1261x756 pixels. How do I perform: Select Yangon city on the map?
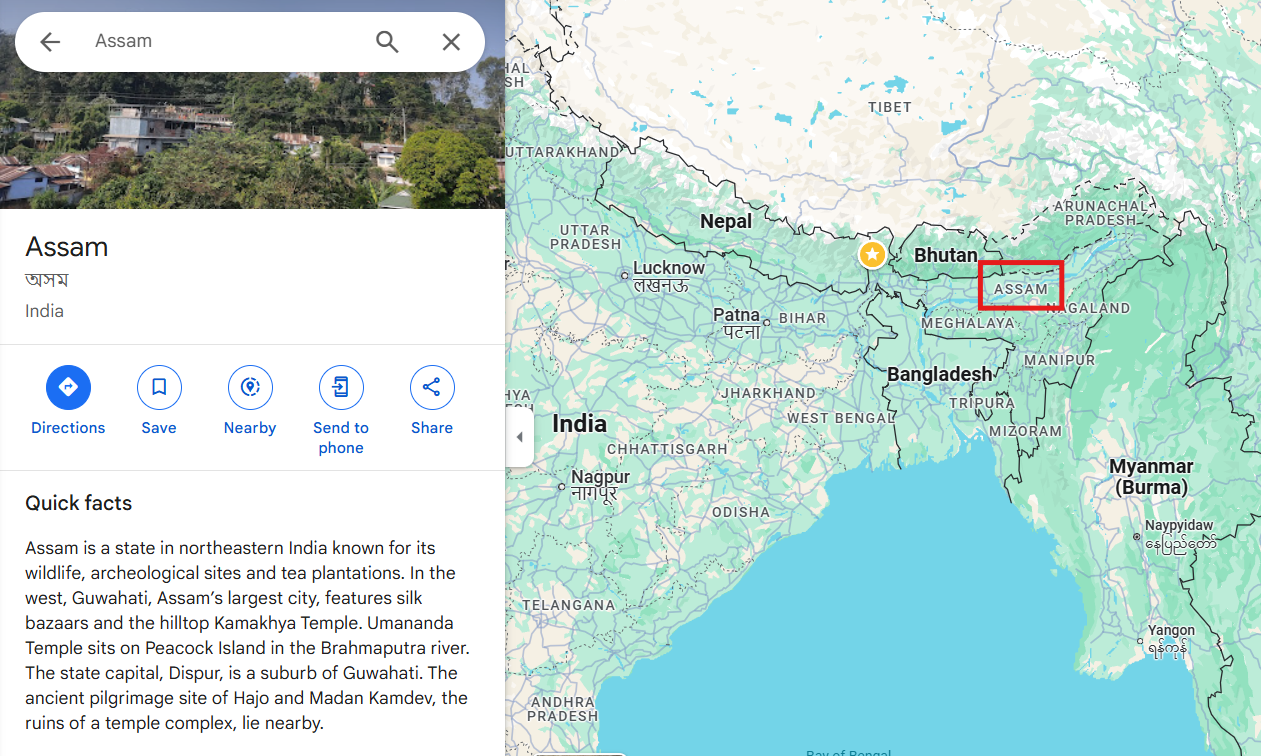(x=1171, y=630)
